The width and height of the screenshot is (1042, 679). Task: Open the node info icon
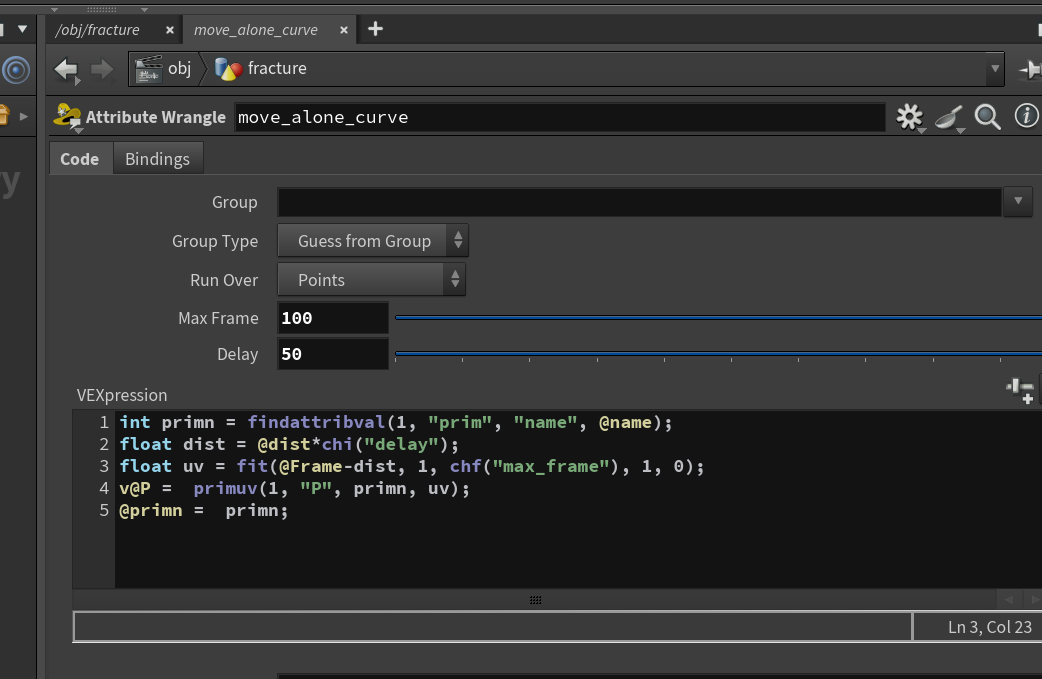(1026, 116)
